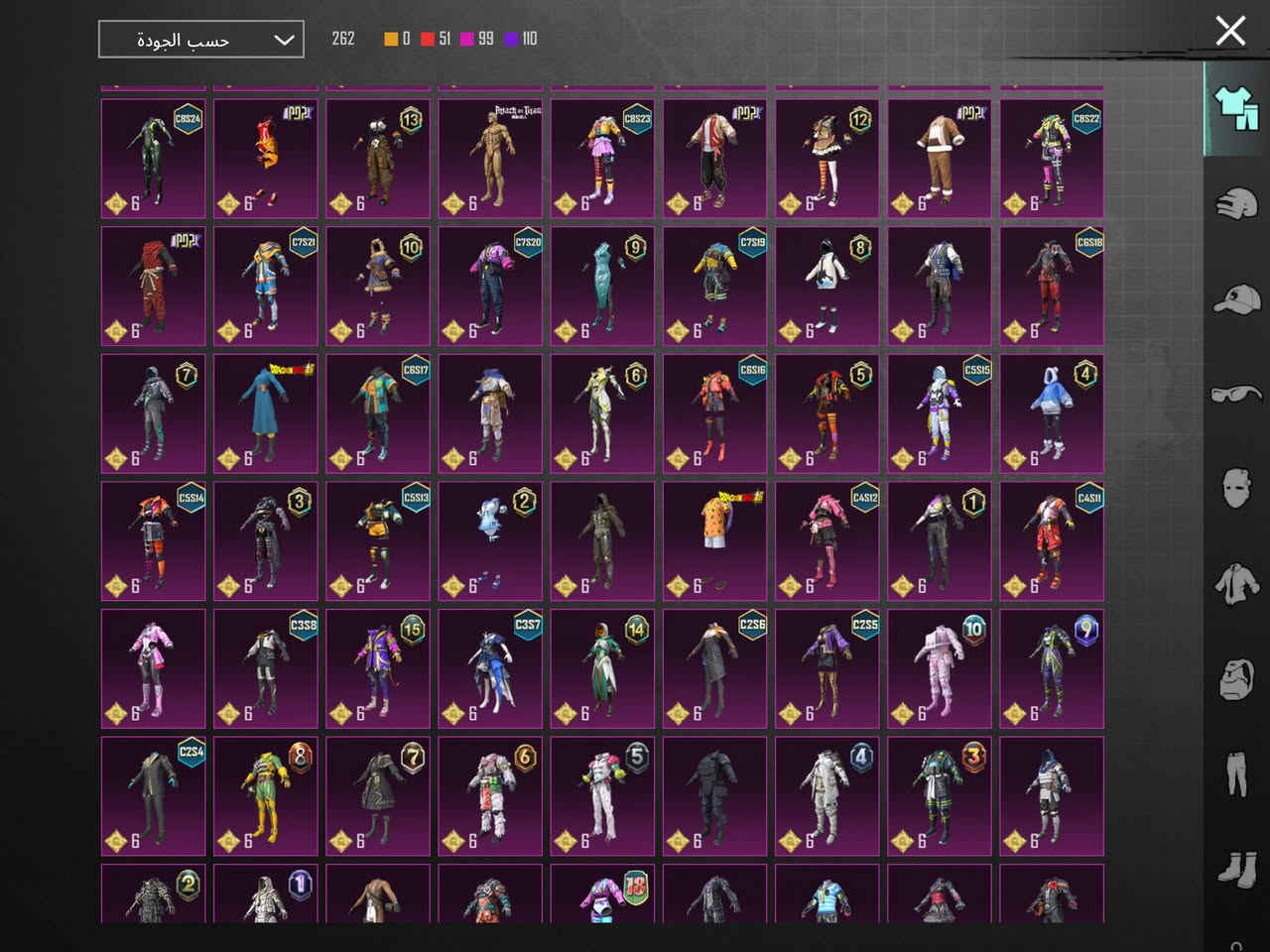Click the dropdown chevron arrow

coord(284,40)
